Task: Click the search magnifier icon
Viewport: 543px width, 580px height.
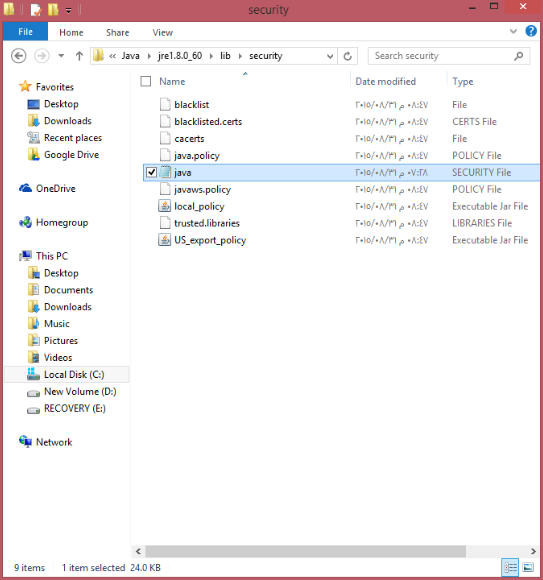Action: pos(519,56)
